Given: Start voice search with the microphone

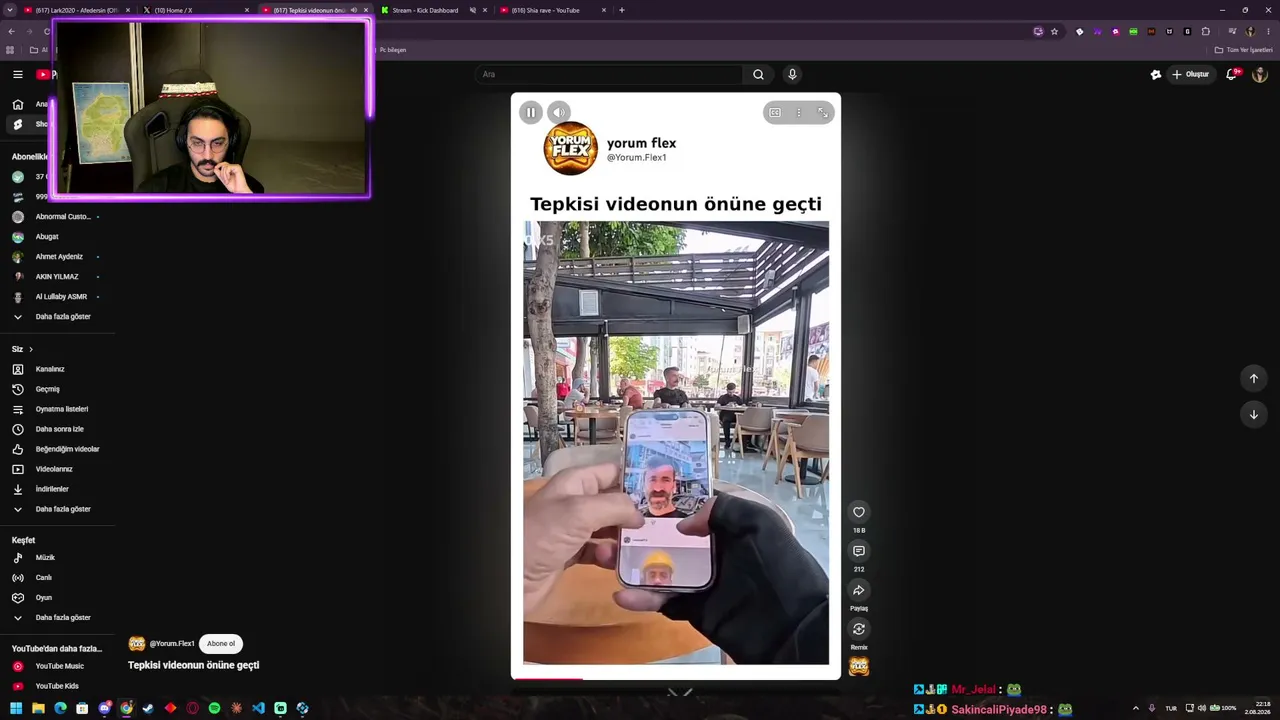Looking at the screenshot, I should pyautogui.click(x=792, y=74).
